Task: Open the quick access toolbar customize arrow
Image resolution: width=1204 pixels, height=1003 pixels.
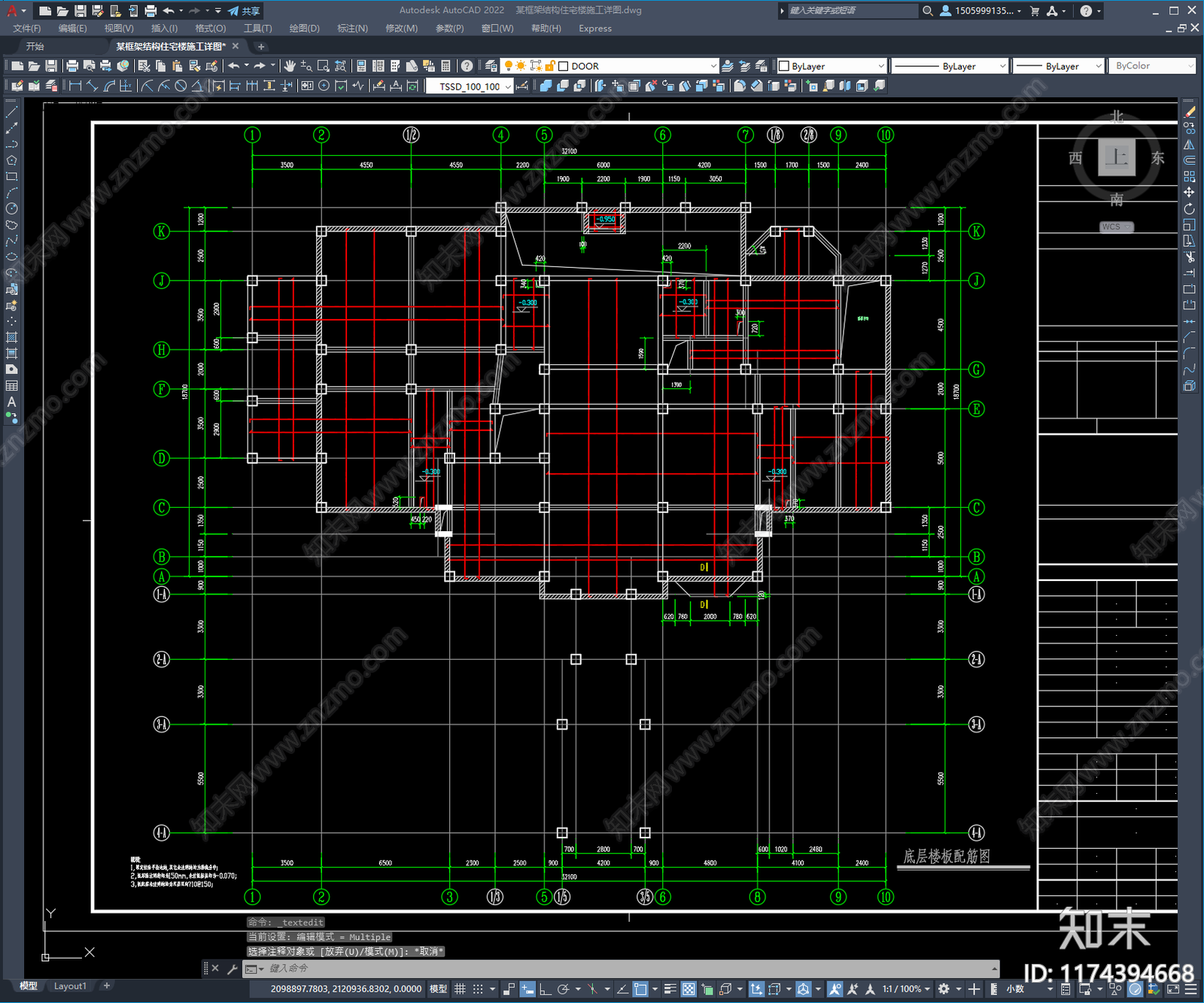Action: (x=218, y=11)
